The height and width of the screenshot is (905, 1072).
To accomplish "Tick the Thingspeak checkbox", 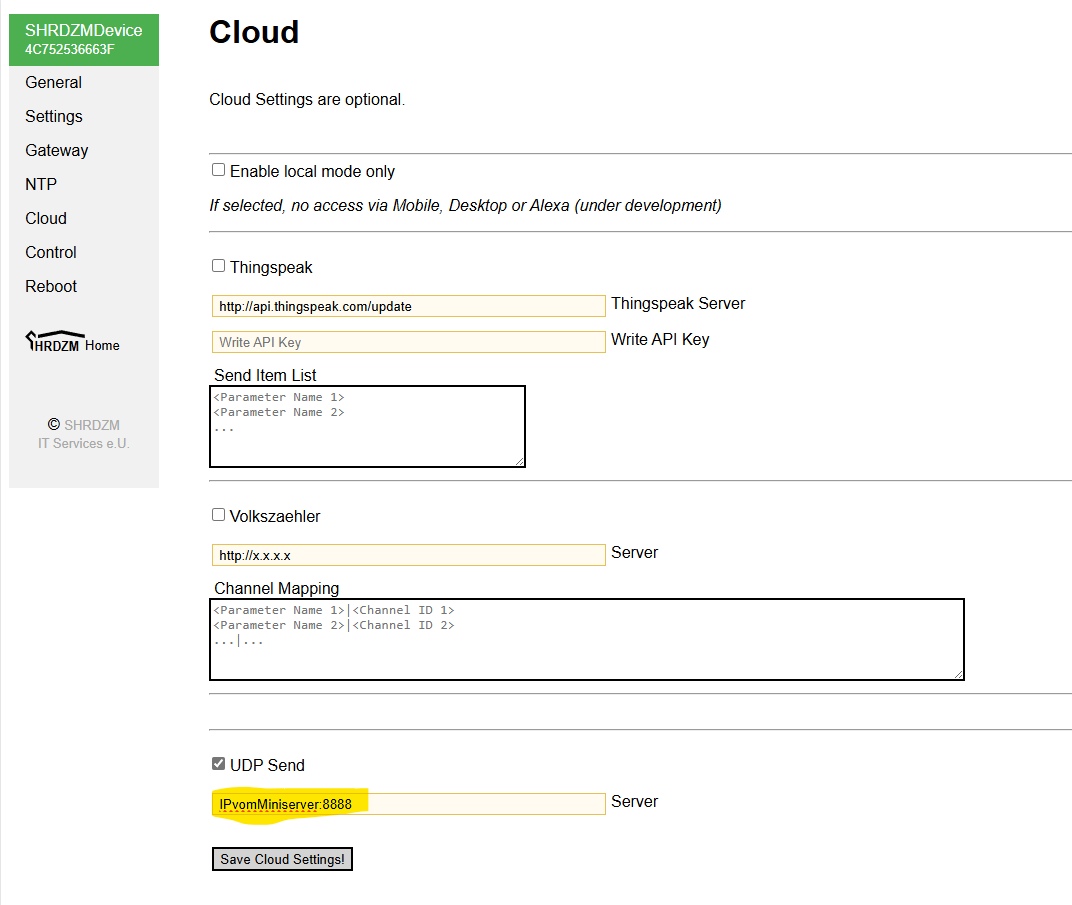I will click(218, 265).
